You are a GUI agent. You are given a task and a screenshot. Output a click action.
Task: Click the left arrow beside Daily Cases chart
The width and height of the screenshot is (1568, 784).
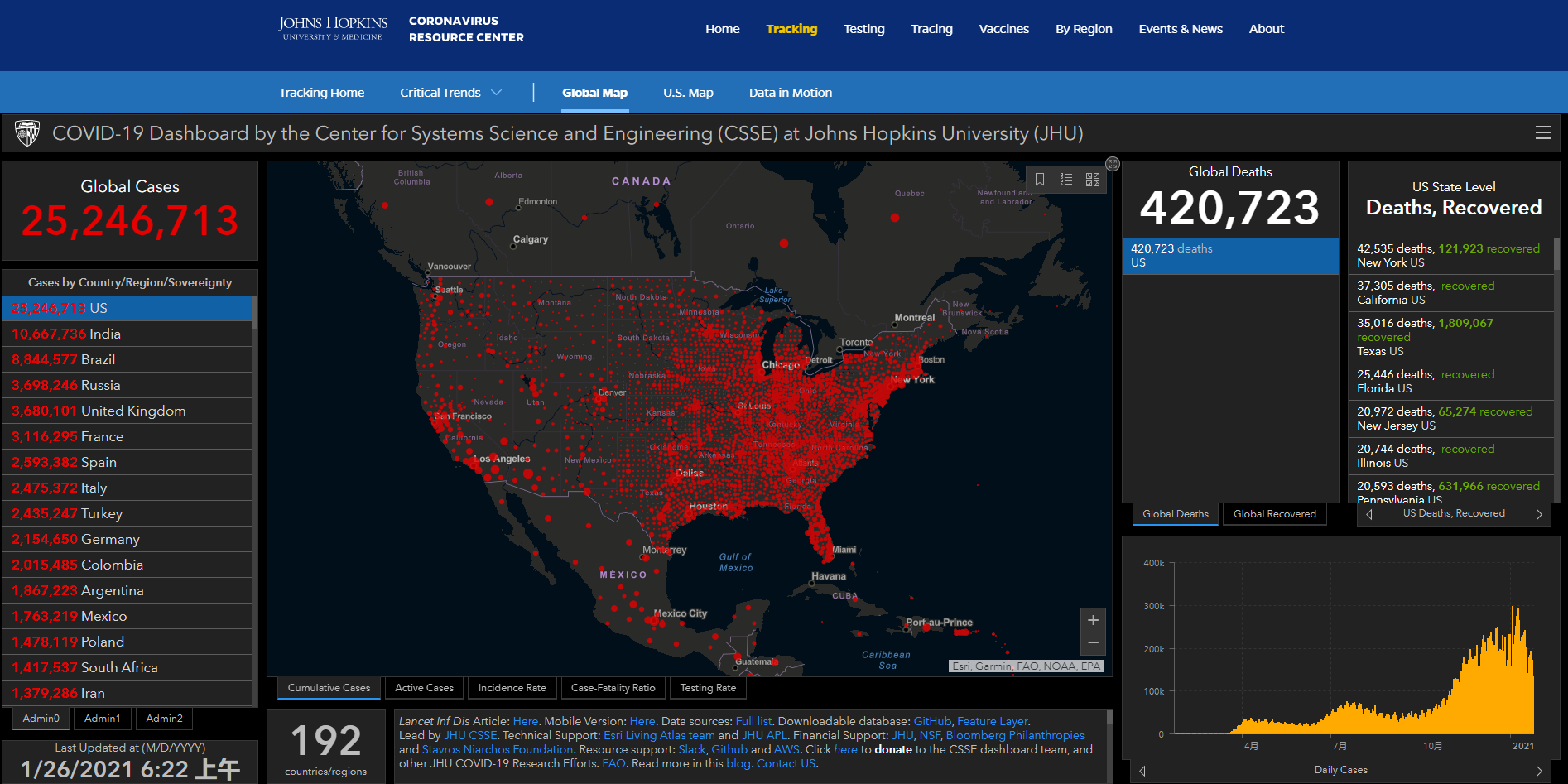1142,771
